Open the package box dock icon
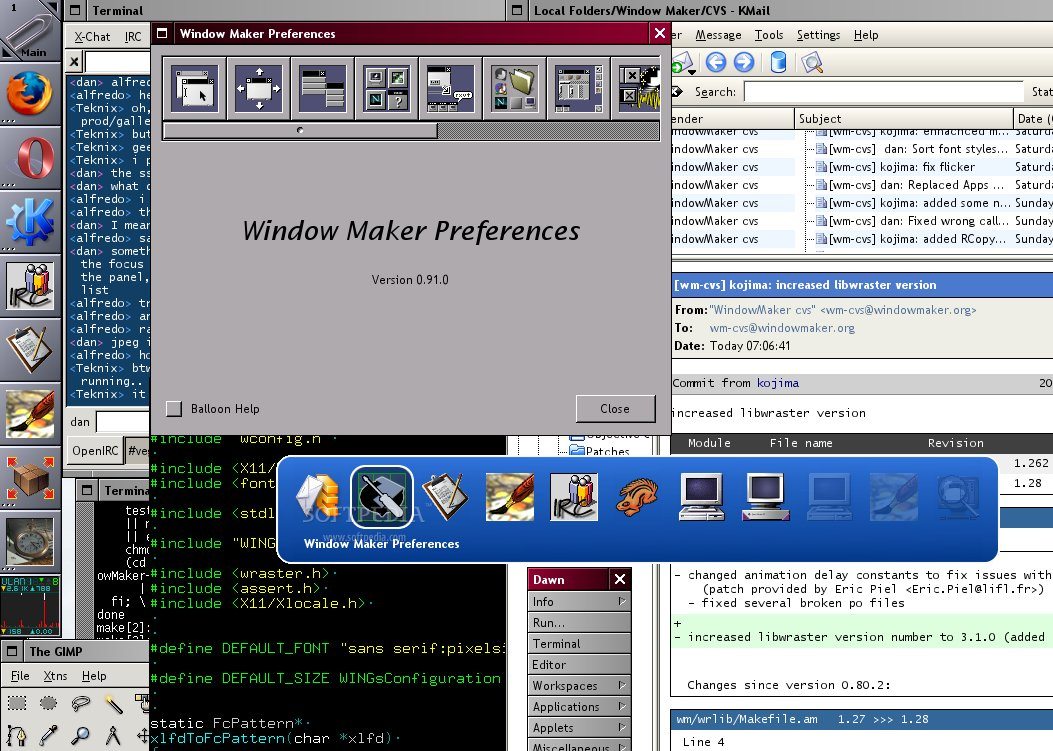The image size is (1053, 751). click(30, 478)
